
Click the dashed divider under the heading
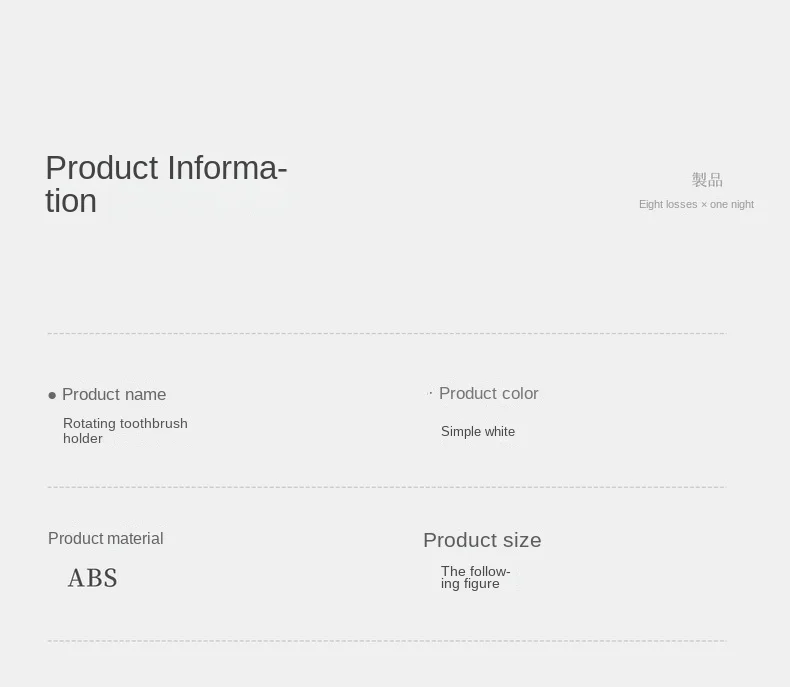(x=387, y=333)
